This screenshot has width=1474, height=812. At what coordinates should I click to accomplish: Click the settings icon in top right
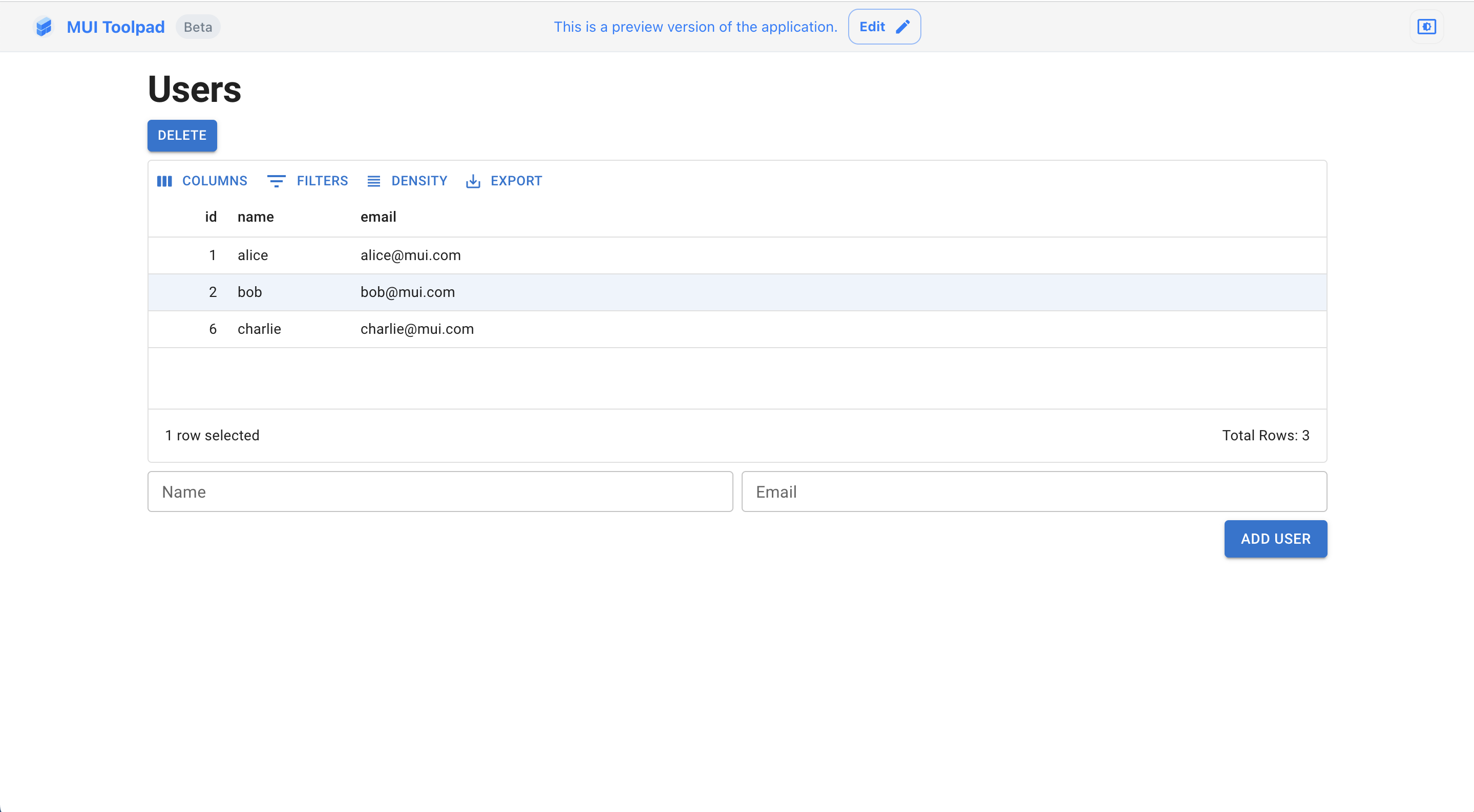1427,27
